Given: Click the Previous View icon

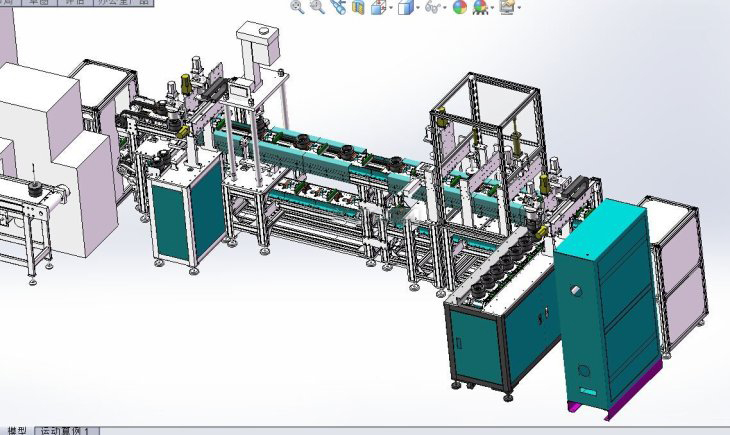Looking at the screenshot, I should [x=337, y=7].
